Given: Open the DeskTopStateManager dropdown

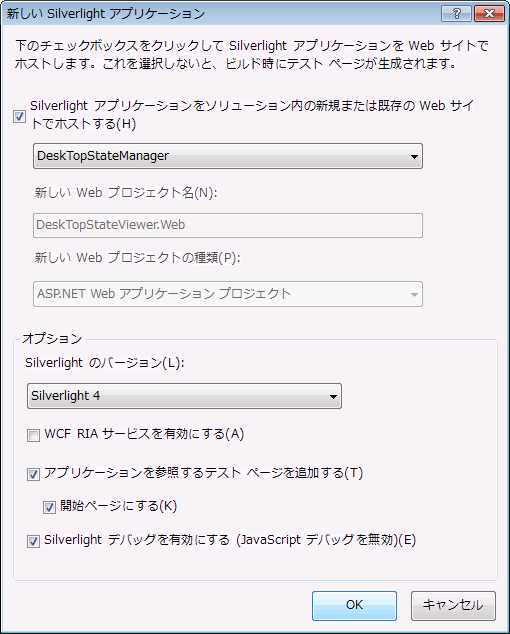Looking at the screenshot, I should 228,156.
